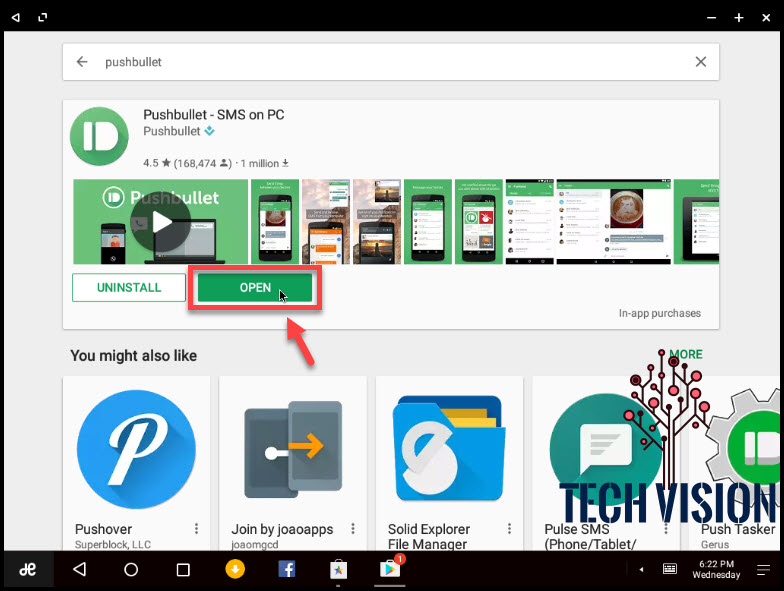
Task: Open options menu for Pushover
Action: point(196,528)
